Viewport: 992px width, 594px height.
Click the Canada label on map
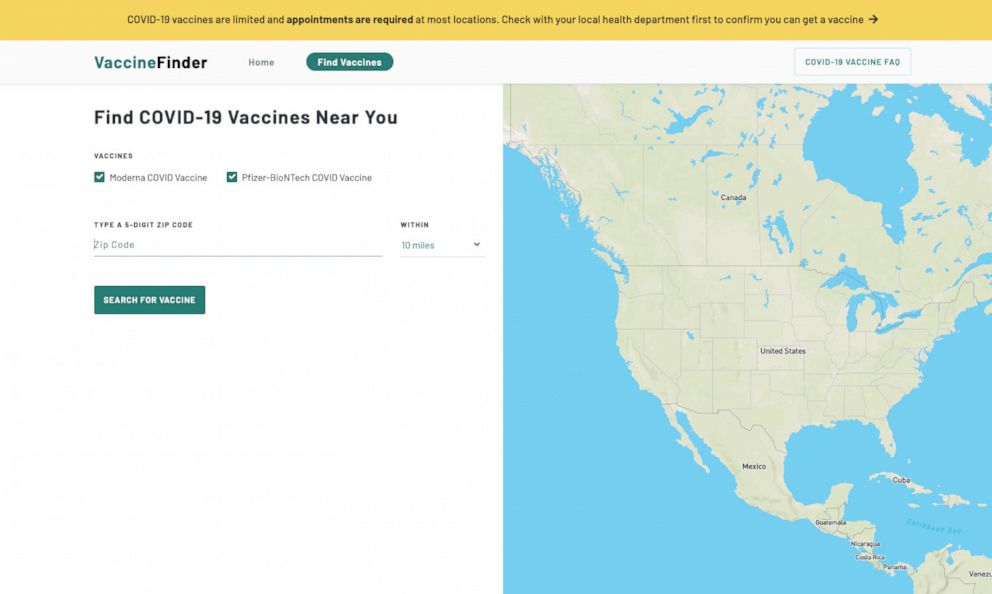(733, 197)
